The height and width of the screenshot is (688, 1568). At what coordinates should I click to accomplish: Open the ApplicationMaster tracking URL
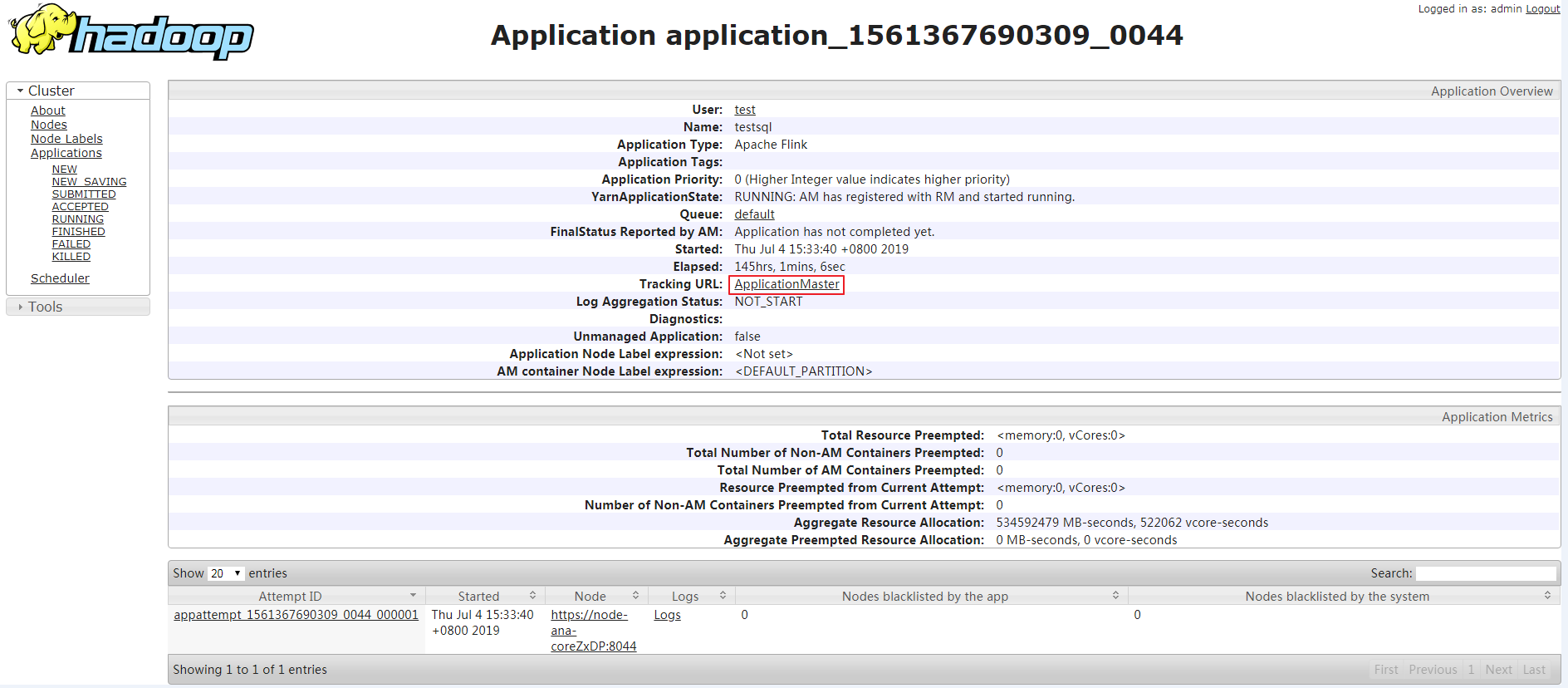[x=786, y=284]
